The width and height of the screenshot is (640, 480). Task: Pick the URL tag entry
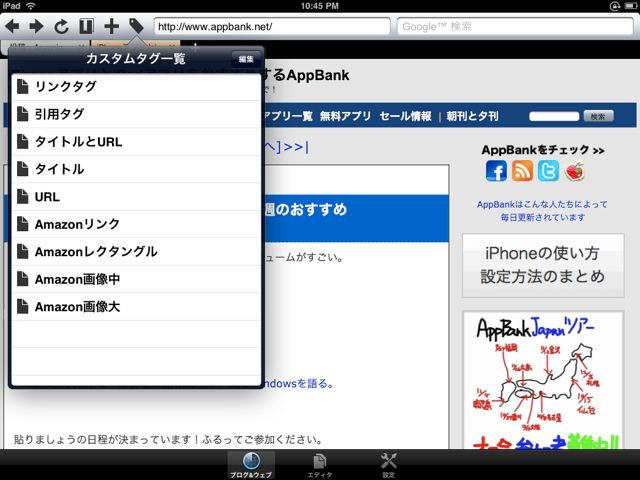click(x=136, y=197)
